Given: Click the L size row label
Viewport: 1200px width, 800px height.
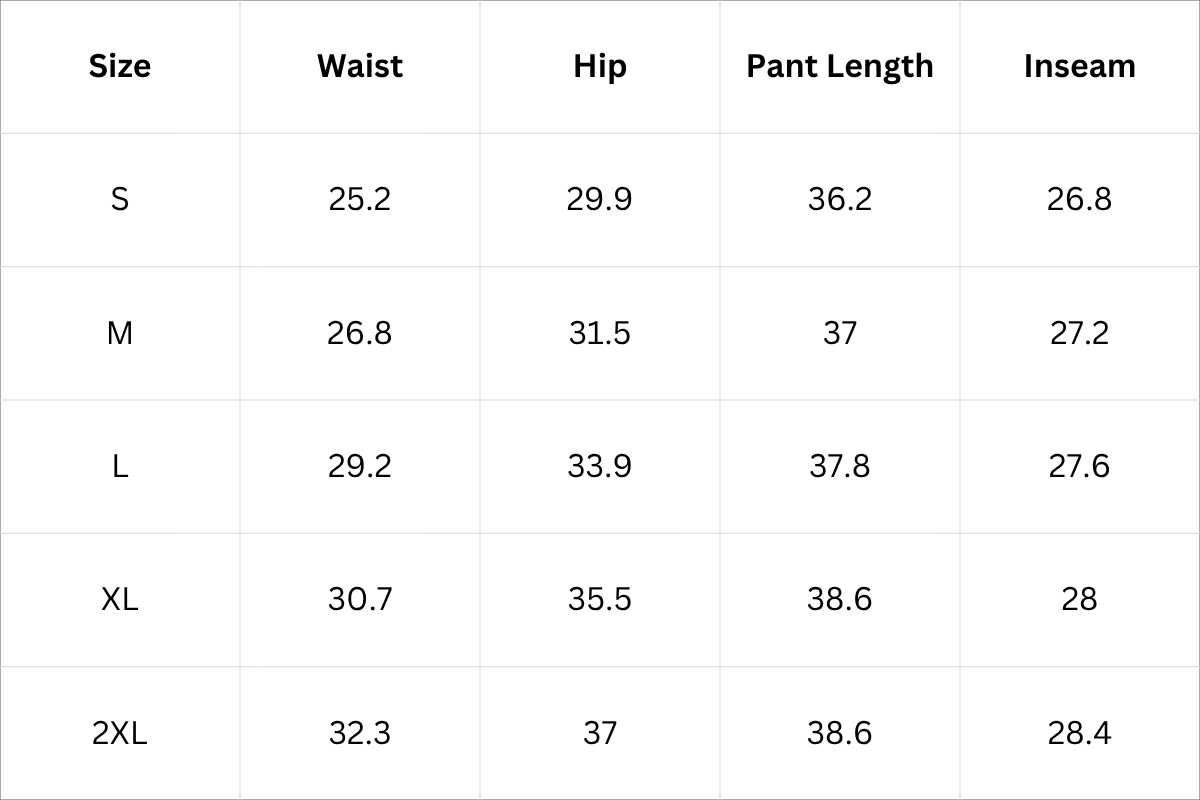Looking at the screenshot, I should [x=120, y=466].
